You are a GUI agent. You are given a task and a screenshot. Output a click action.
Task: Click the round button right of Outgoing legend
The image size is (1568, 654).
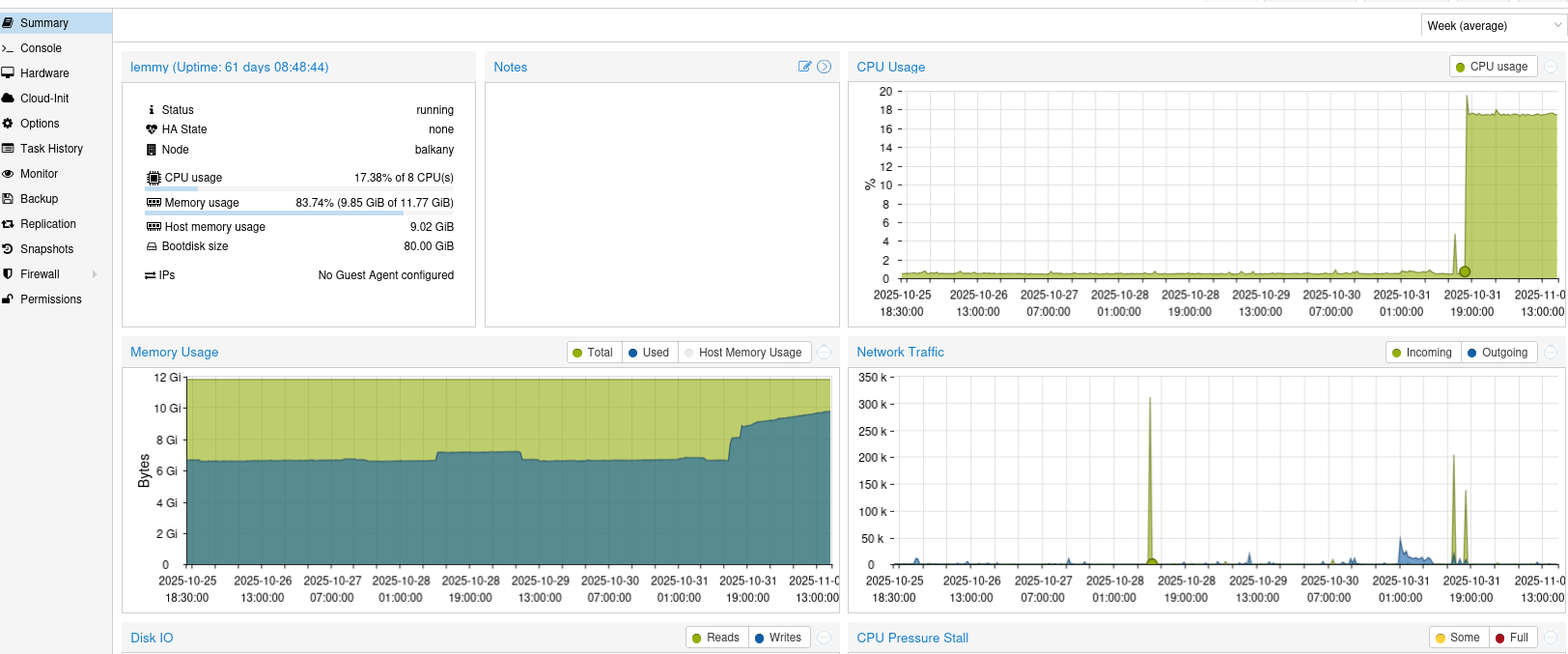tap(1551, 353)
